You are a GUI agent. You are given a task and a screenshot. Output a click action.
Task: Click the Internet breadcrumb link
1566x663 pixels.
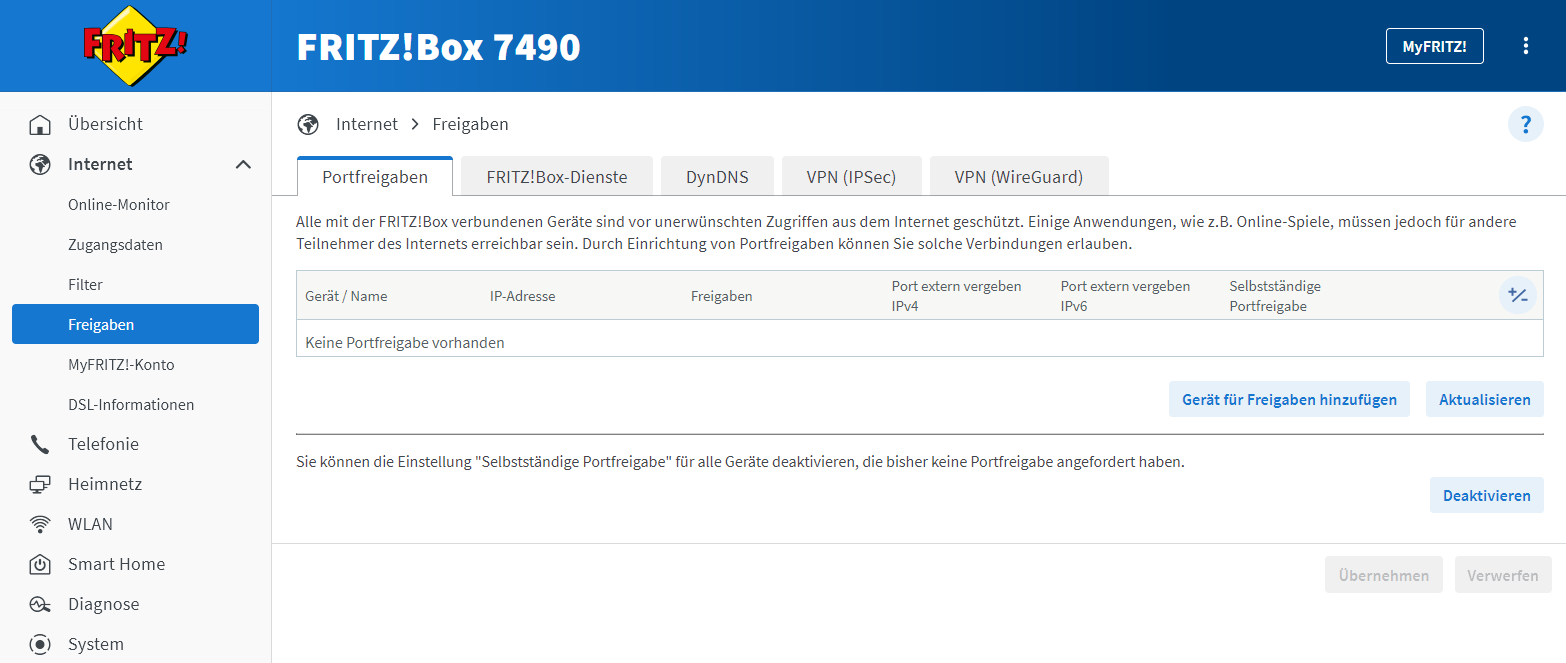[x=367, y=123]
